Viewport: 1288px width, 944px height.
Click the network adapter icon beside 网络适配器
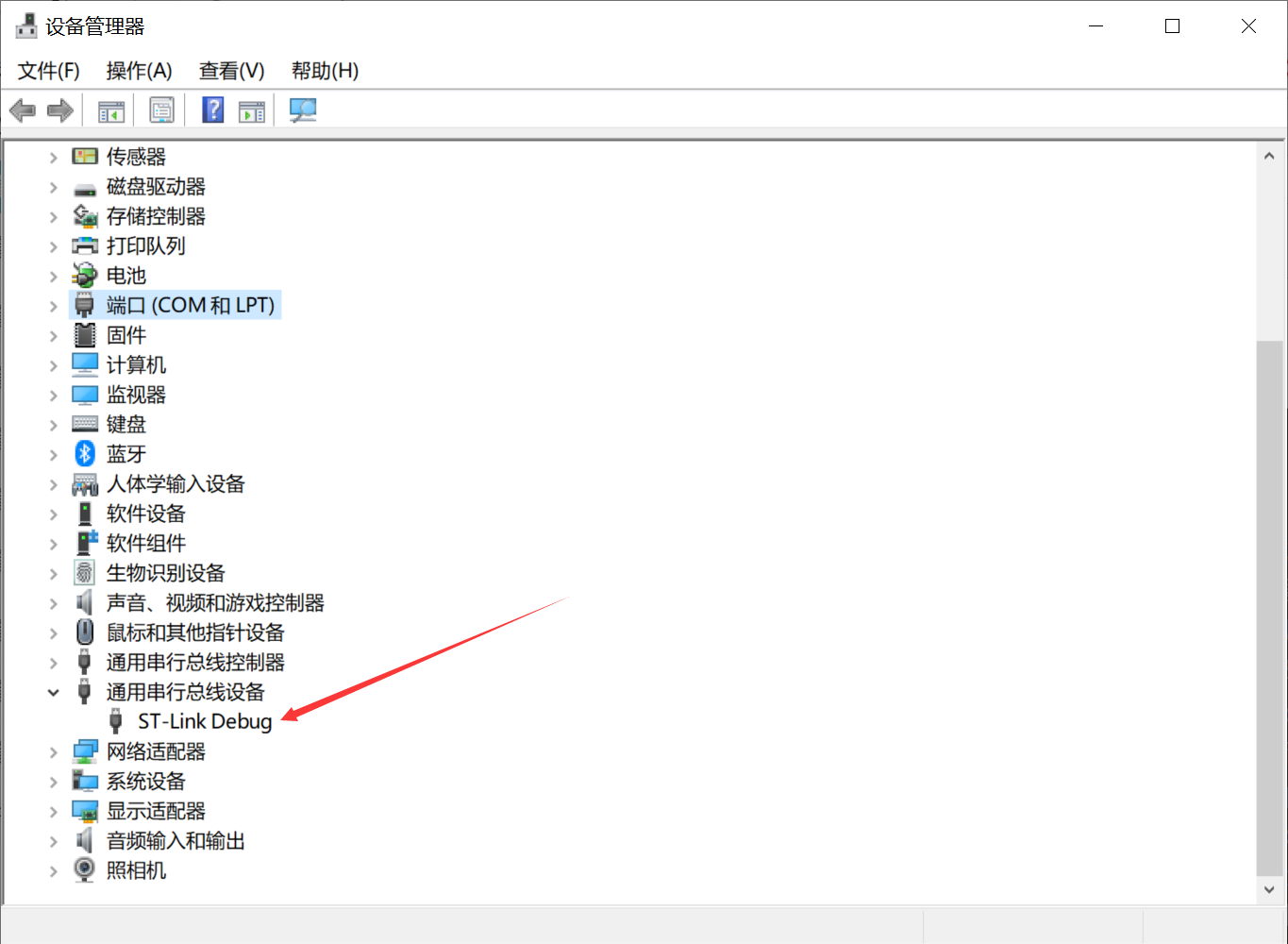tap(84, 750)
